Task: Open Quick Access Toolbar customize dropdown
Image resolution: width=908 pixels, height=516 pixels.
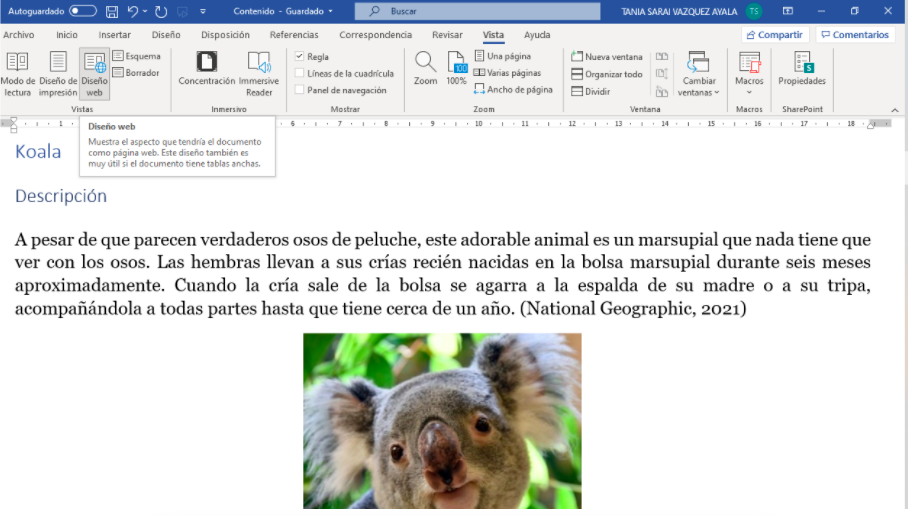Action: coord(203,11)
